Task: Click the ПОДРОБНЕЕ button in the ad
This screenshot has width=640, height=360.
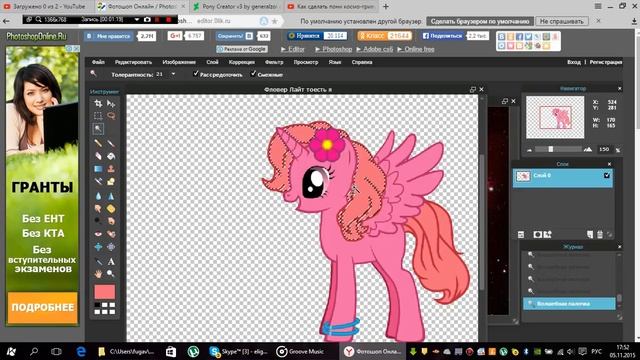Action: click(42, 307)
